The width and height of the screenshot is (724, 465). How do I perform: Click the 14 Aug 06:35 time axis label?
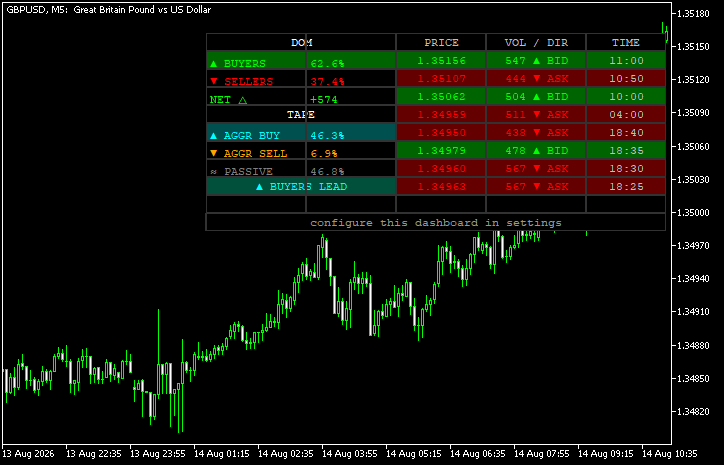[x=478, y=454]
